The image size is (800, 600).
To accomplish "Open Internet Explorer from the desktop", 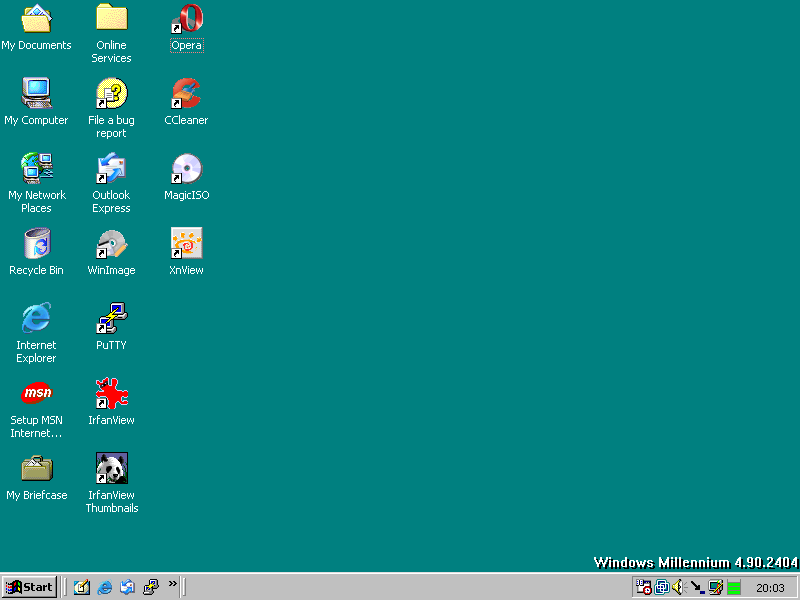I will [36, 318].
